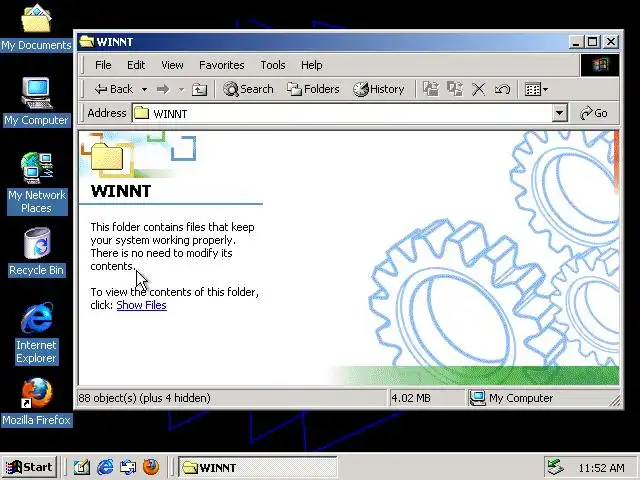
Task: Open the Search pane
Action: 248,89
